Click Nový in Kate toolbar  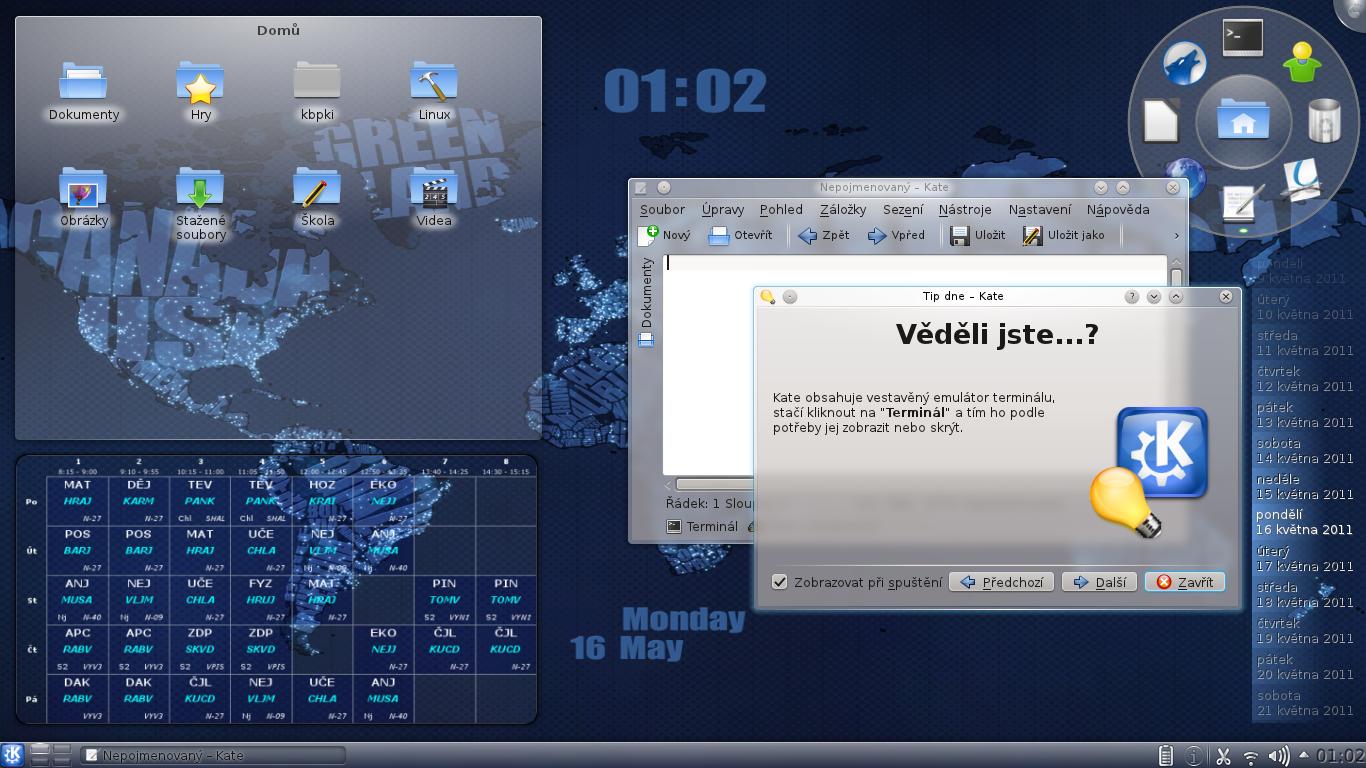coord(665,235)
